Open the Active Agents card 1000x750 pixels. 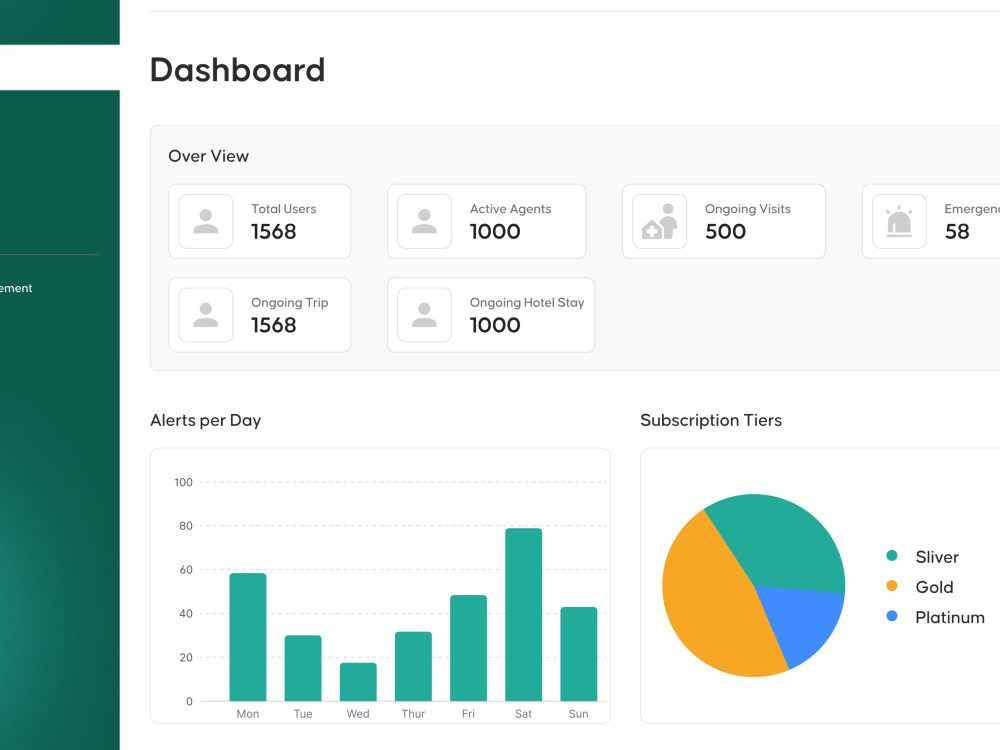point(487,221)
